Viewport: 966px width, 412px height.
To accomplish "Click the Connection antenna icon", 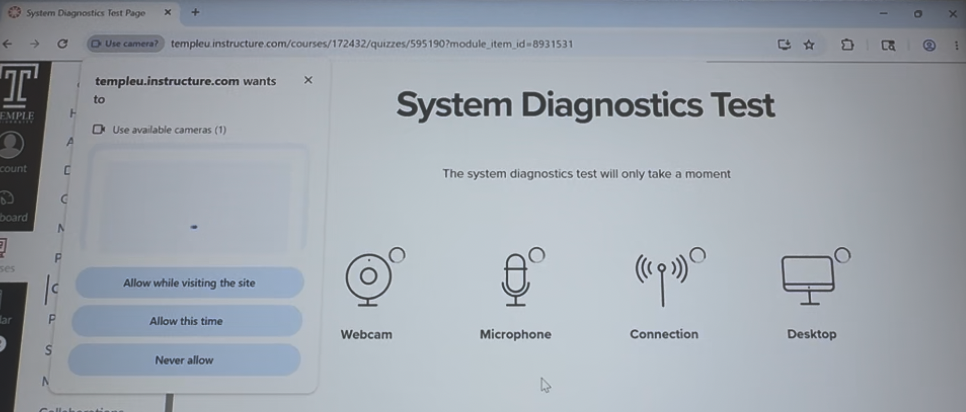I will (662, 280).
